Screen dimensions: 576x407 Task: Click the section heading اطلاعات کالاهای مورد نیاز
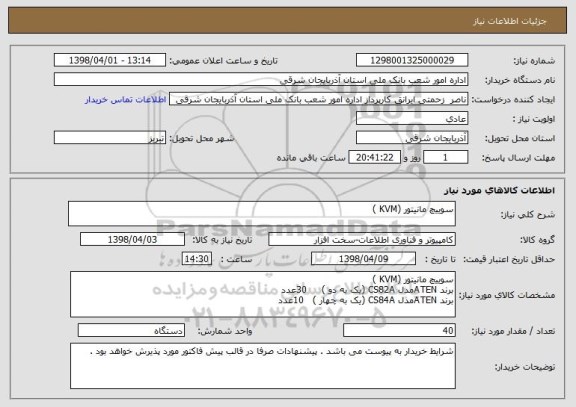tap(499, 190)
